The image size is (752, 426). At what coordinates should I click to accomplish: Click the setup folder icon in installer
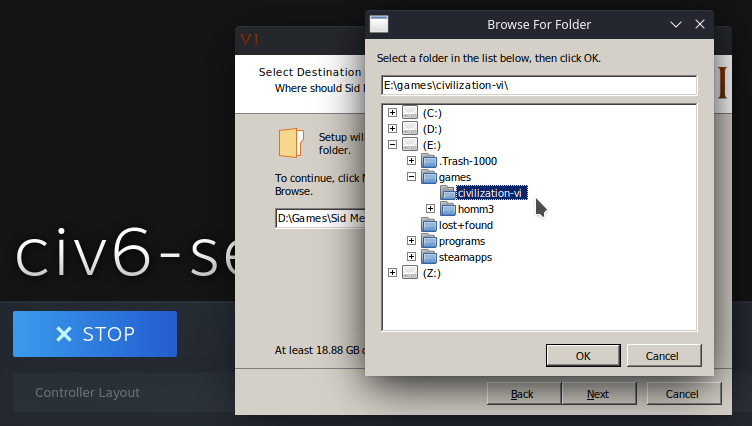coord(291,142)
